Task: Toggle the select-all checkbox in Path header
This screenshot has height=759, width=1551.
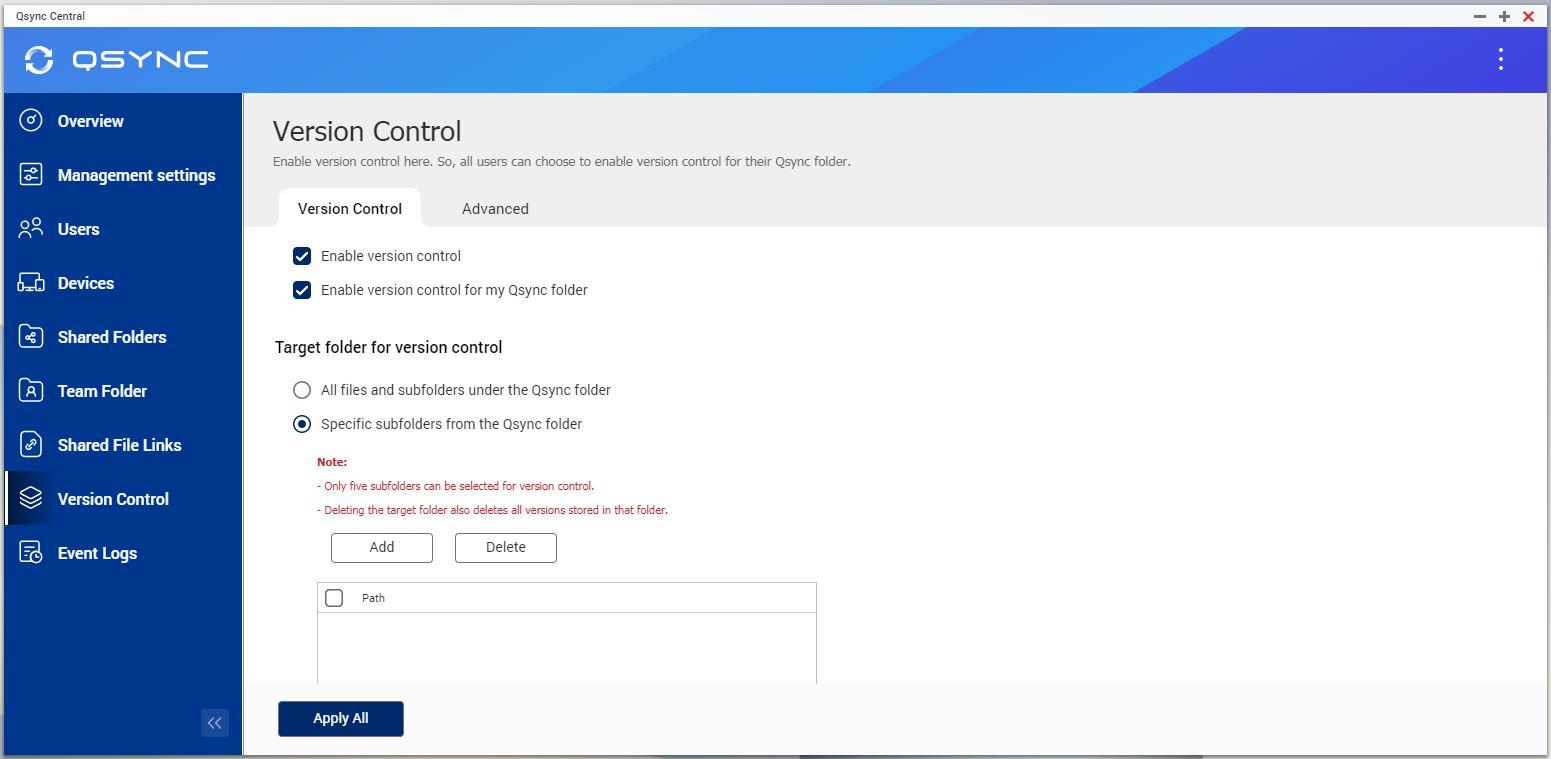Action: (334, 597)
